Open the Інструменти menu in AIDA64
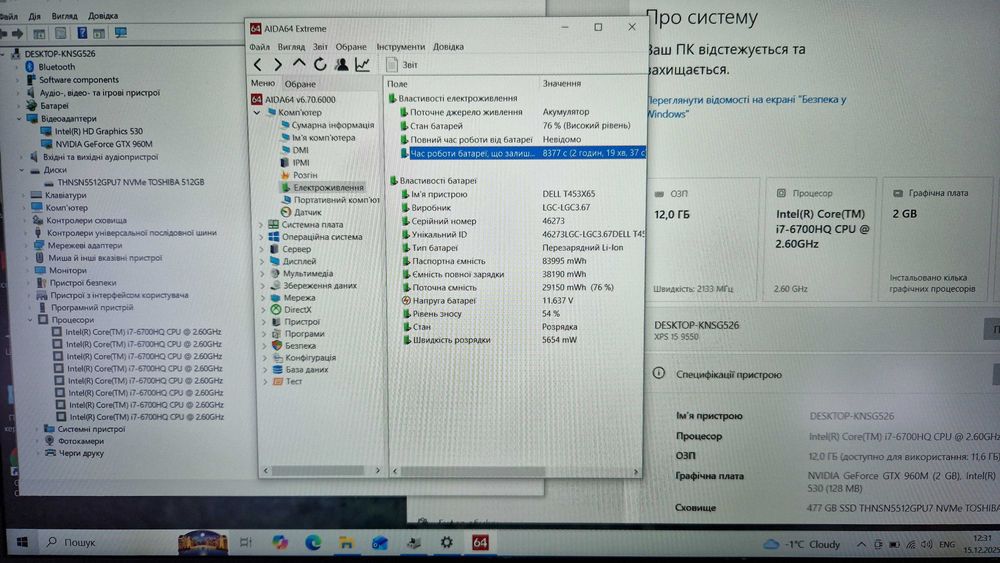Image resolution: width=1000 pixels, height=563 pixels. click(x=401, y=47)
